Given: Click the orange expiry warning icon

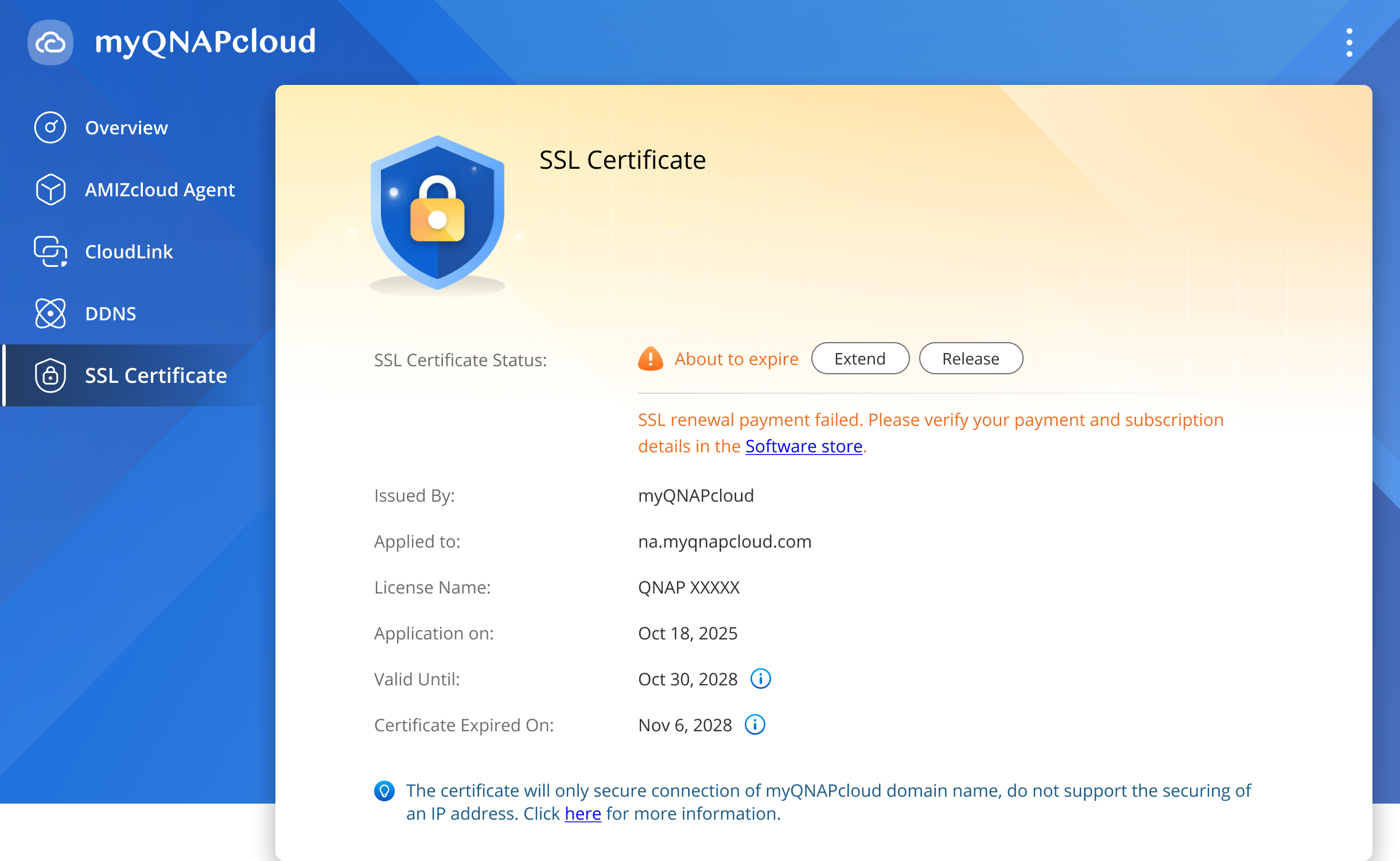Looking at the screenshot, I should [x=650, y=359].
